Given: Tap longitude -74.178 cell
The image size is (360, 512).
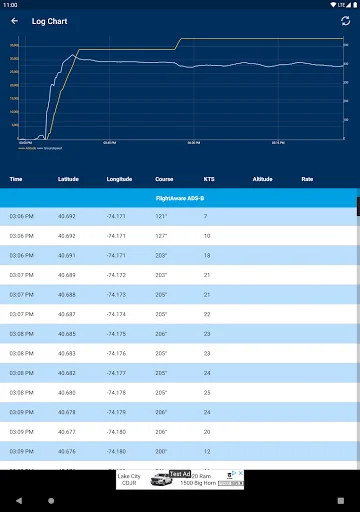Looking at the screenshot, I should tap(116, 393).
